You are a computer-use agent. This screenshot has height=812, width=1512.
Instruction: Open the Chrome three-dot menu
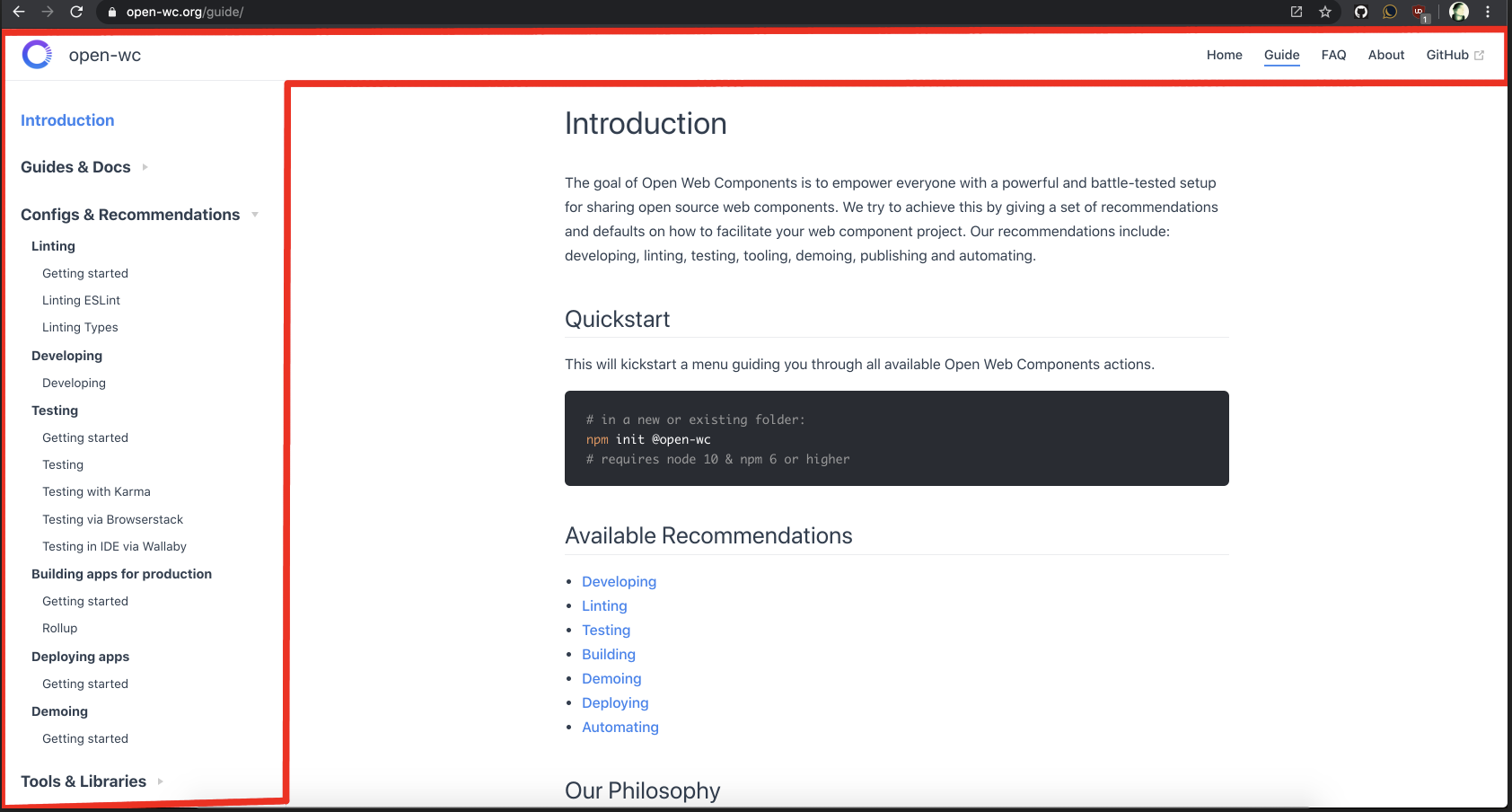1489,13
